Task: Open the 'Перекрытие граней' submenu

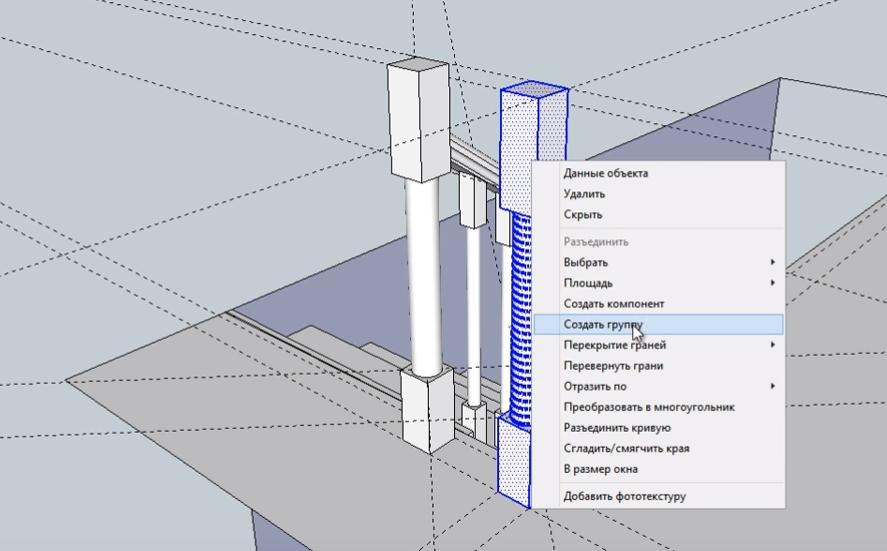Action: tap(614, 345)
